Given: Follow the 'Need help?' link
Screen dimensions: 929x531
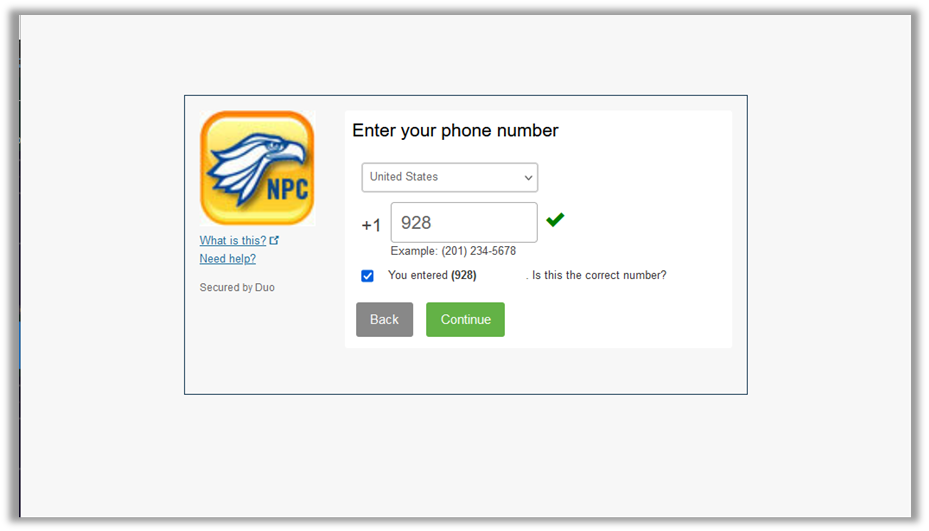Looking at the screenshot, I should click(x=228, y=258).
